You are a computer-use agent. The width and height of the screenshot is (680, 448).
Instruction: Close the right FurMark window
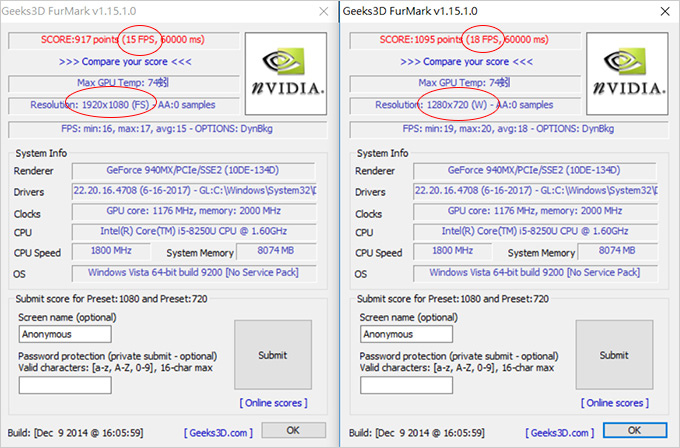tap(665, 11)
